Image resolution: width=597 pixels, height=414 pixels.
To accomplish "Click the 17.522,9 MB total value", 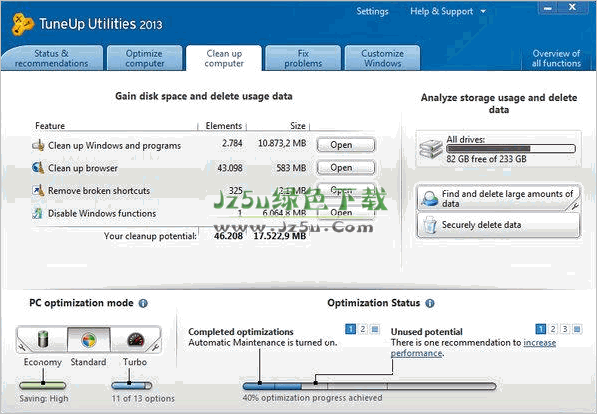I will point(280,236).
